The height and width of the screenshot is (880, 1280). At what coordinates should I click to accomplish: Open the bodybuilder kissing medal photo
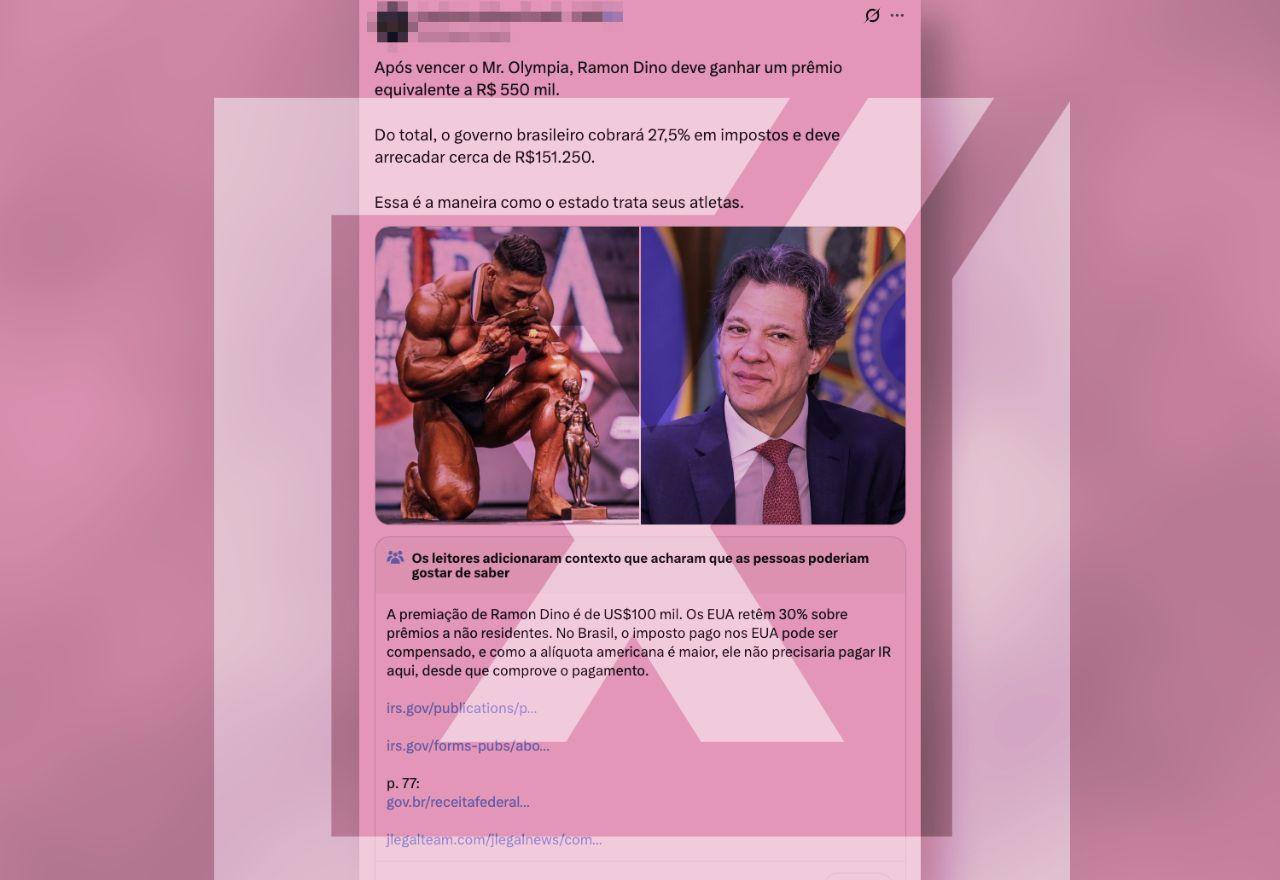point(507,375)
